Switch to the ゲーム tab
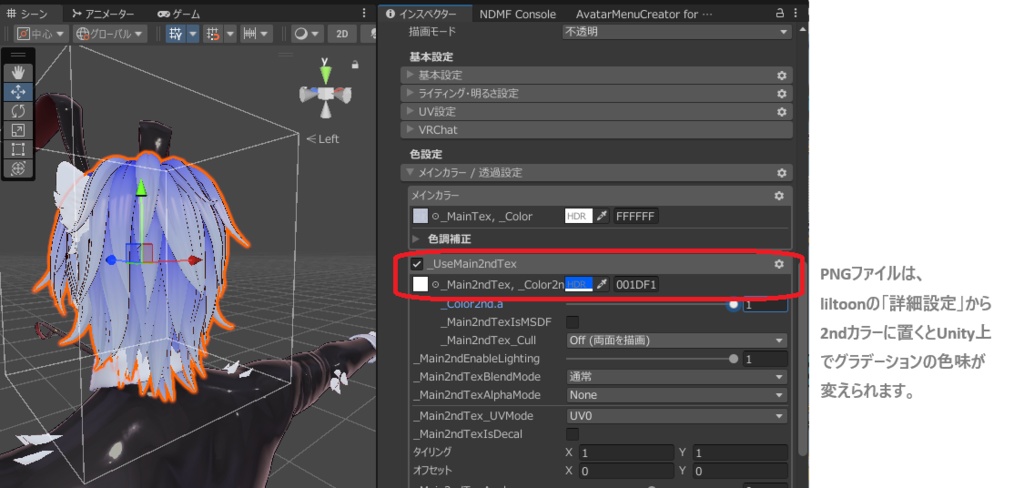Image resolution: width=1024 pixels, height=488 pixels. click(179, 14)
